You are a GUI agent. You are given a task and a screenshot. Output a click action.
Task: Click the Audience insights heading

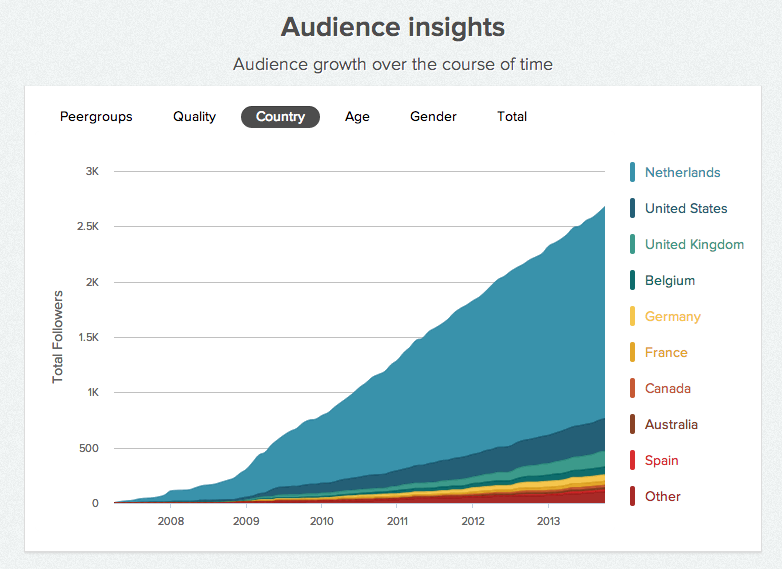[x=393, y=27]
